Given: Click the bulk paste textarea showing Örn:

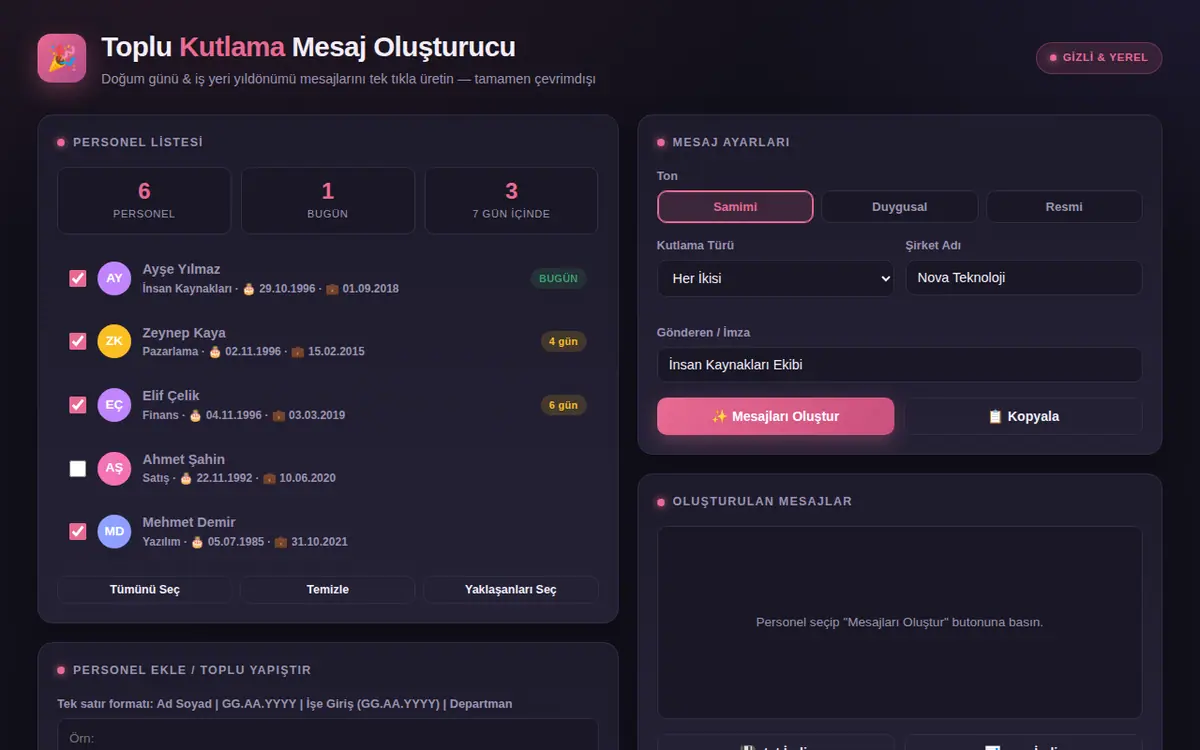Looking at the screenshot, I should 328,735.
